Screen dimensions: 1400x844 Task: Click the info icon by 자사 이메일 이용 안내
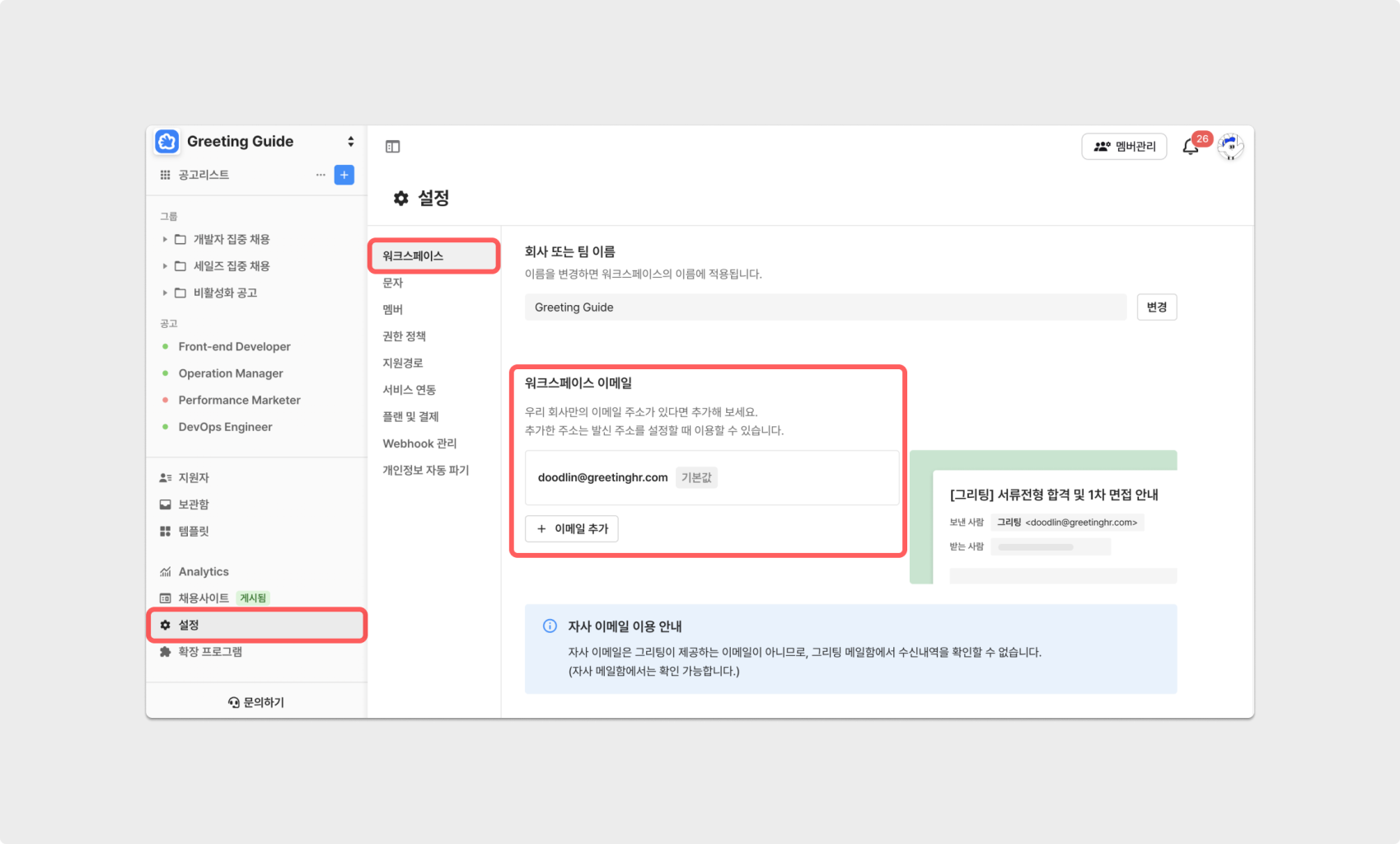[550, 626]
